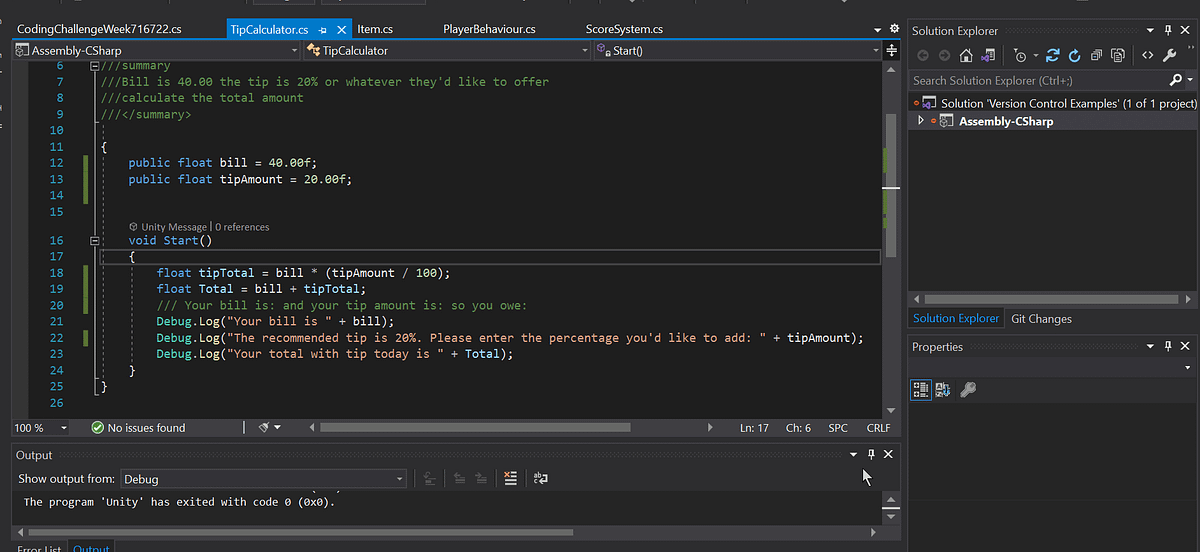The height and width of the screenshot is (552, 1200).
Task: Toggle Alphabetical sort in Properties panel
Action: [942, 390]
